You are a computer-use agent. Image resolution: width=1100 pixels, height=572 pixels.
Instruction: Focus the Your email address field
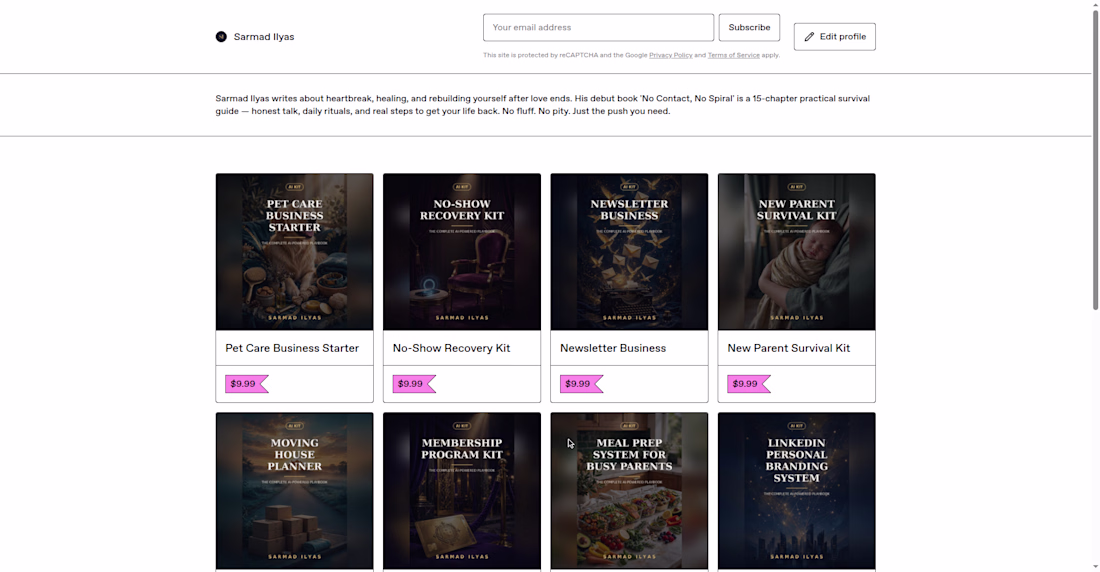coord(598,27)
